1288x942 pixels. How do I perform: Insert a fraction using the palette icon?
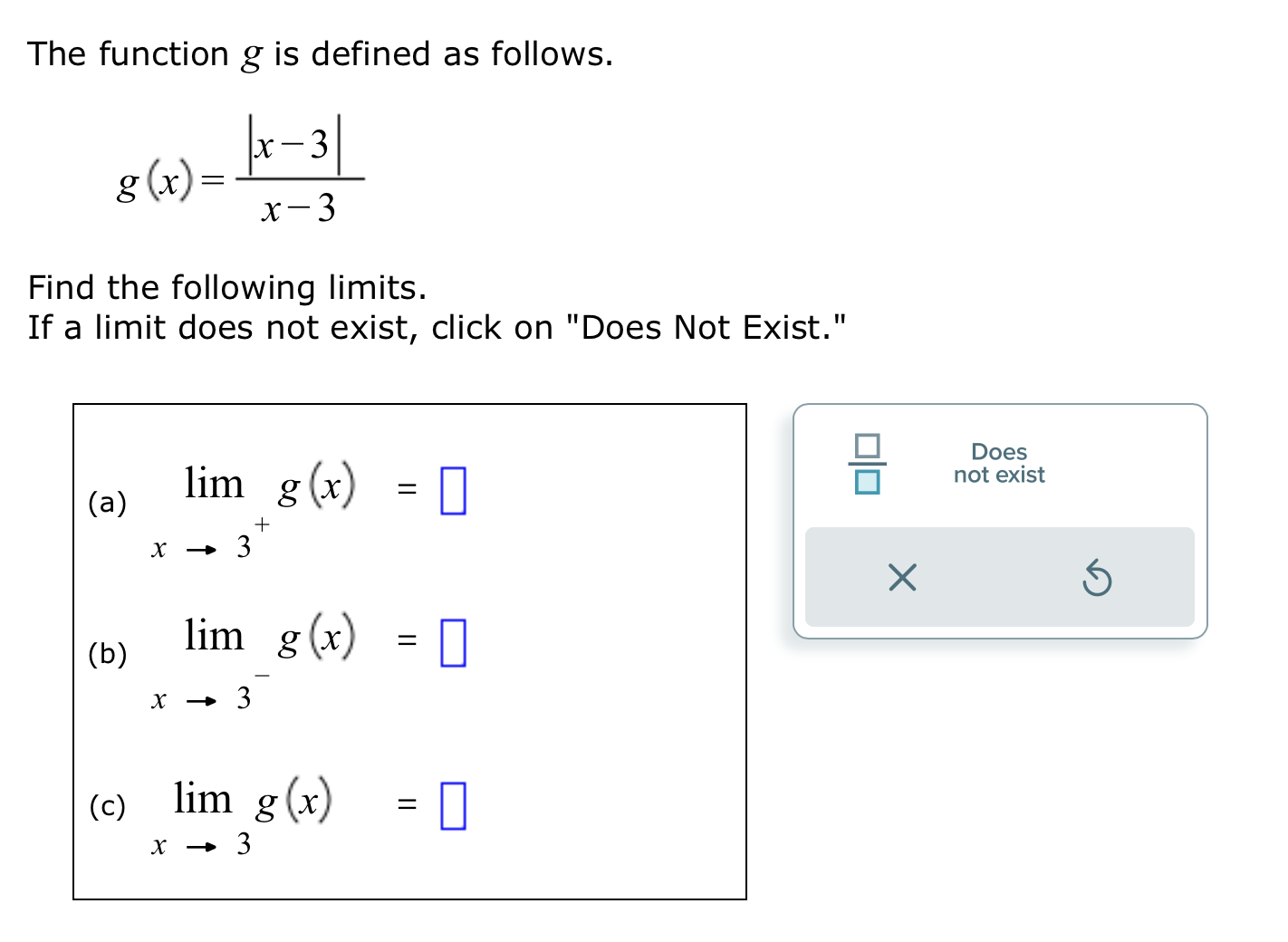(867, 463)
